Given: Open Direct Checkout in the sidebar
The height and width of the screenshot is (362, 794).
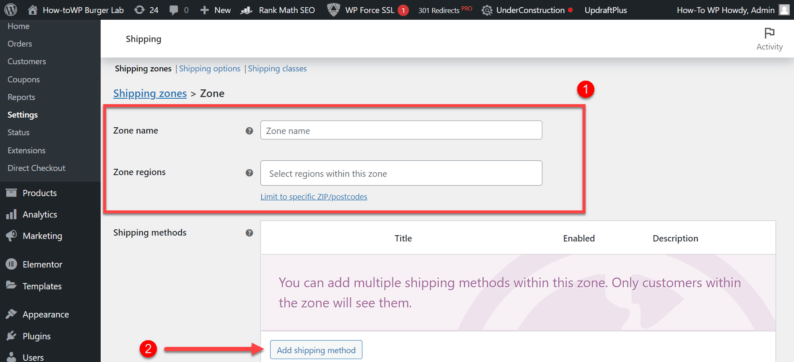Looking at the screenshot, I should click(x=36, y=168).
